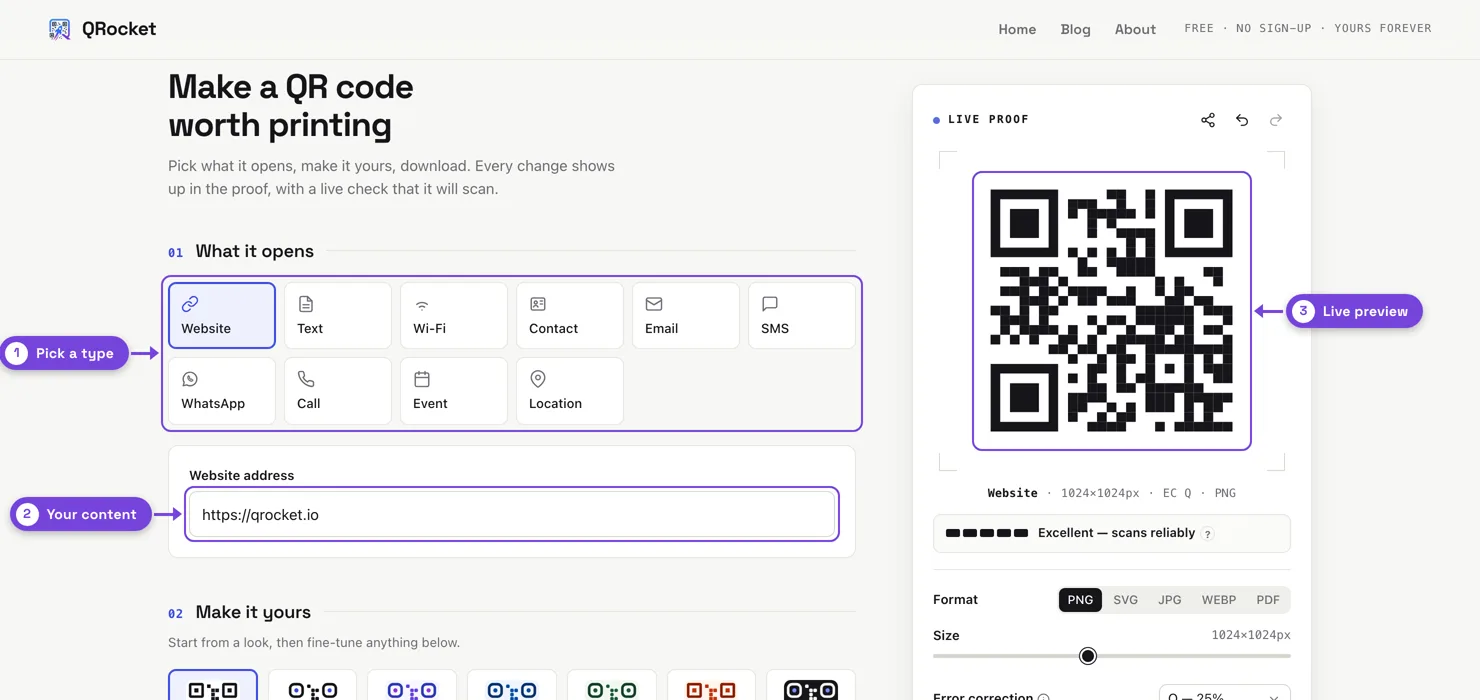1480x700 pixels.
Task: Set format to PNG
Action: [x=1080, y=600]
